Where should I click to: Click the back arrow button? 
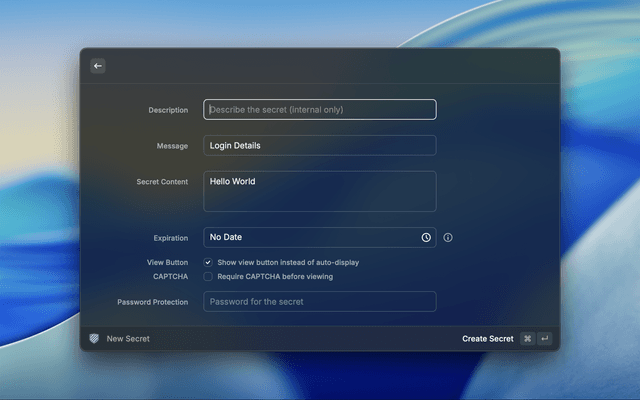click(98, 66)
